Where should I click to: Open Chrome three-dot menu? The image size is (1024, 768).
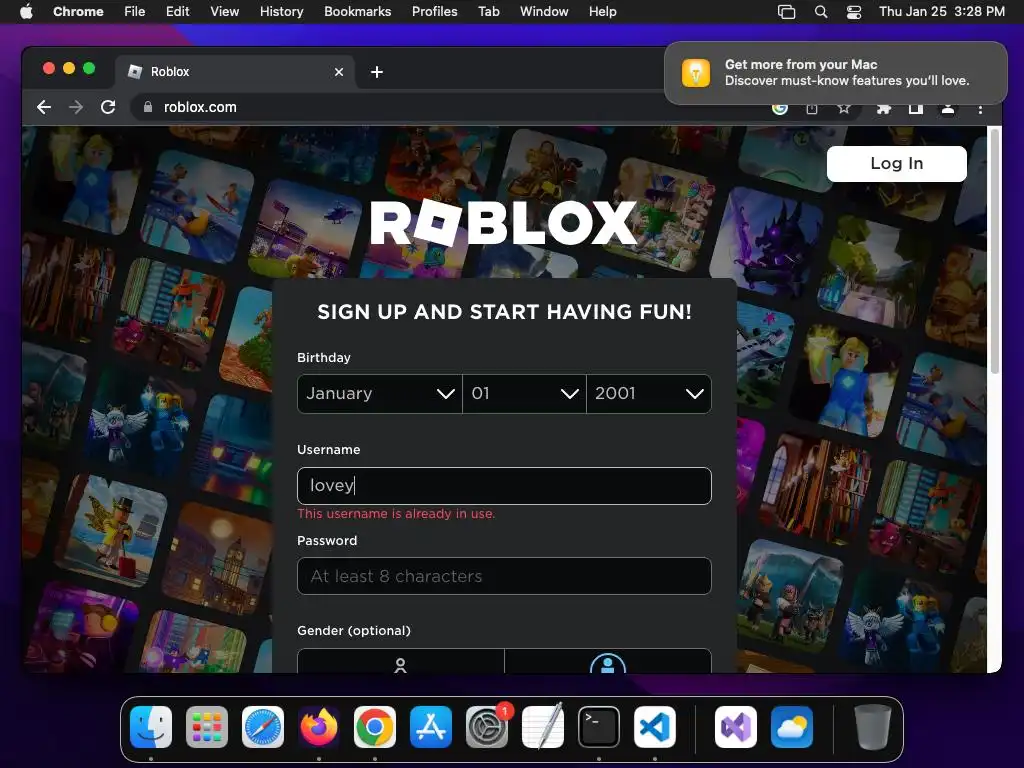pyautogui.click(x=980, y=109)
